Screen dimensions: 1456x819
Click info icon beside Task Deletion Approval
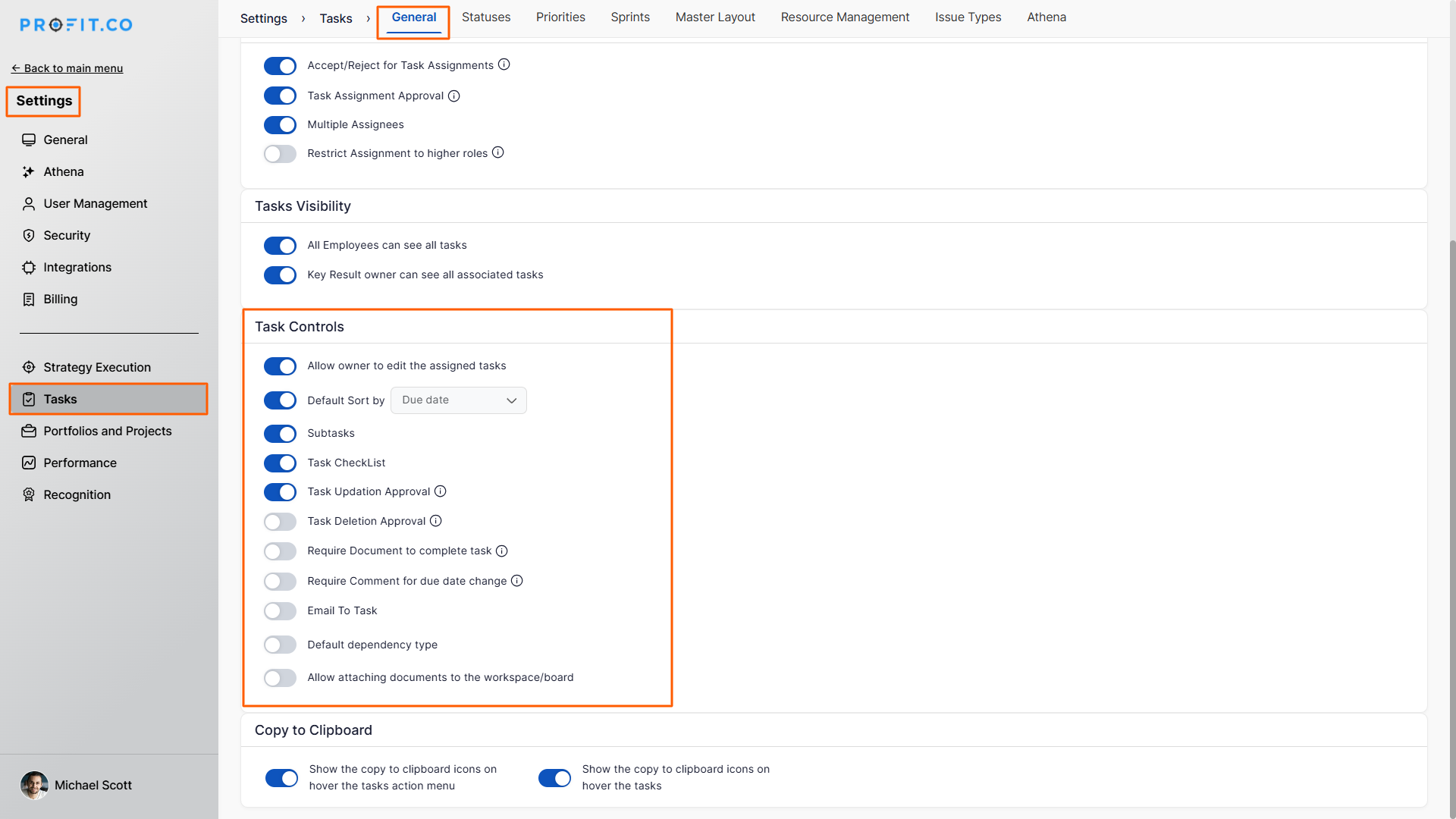point(436,521)
